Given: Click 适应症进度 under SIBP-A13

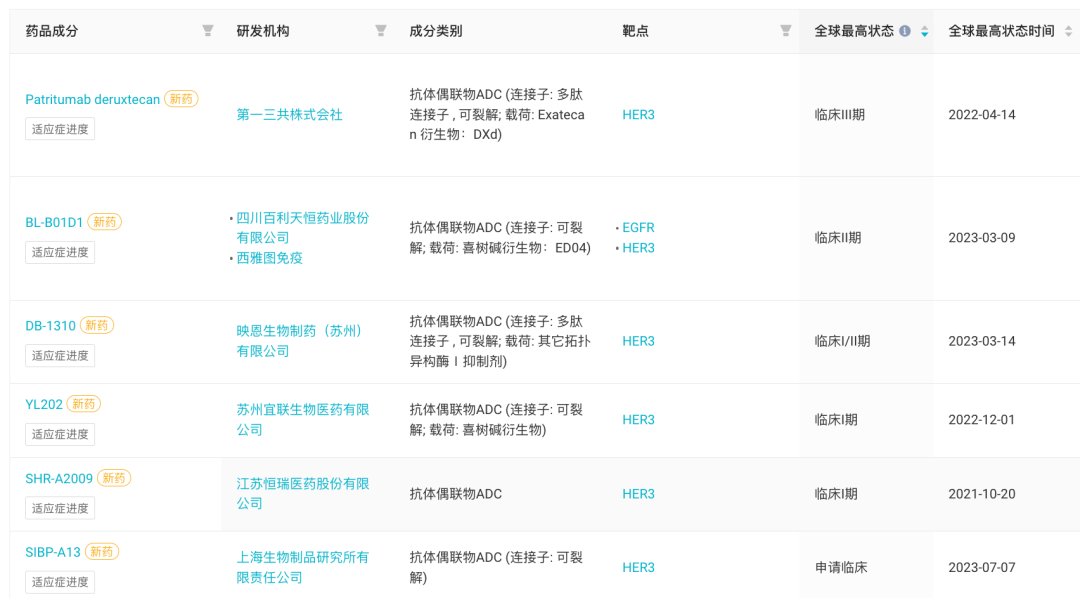Looking at the screenshot, I should pos(60,581).
